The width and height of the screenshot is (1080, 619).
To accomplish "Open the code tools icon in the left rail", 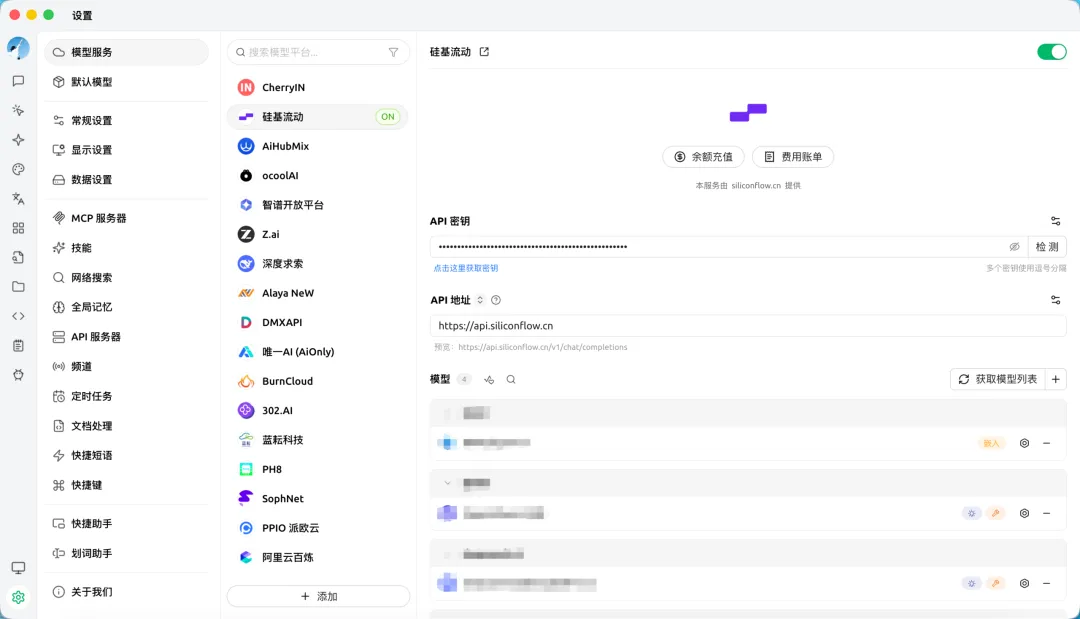I will [18, 316].
